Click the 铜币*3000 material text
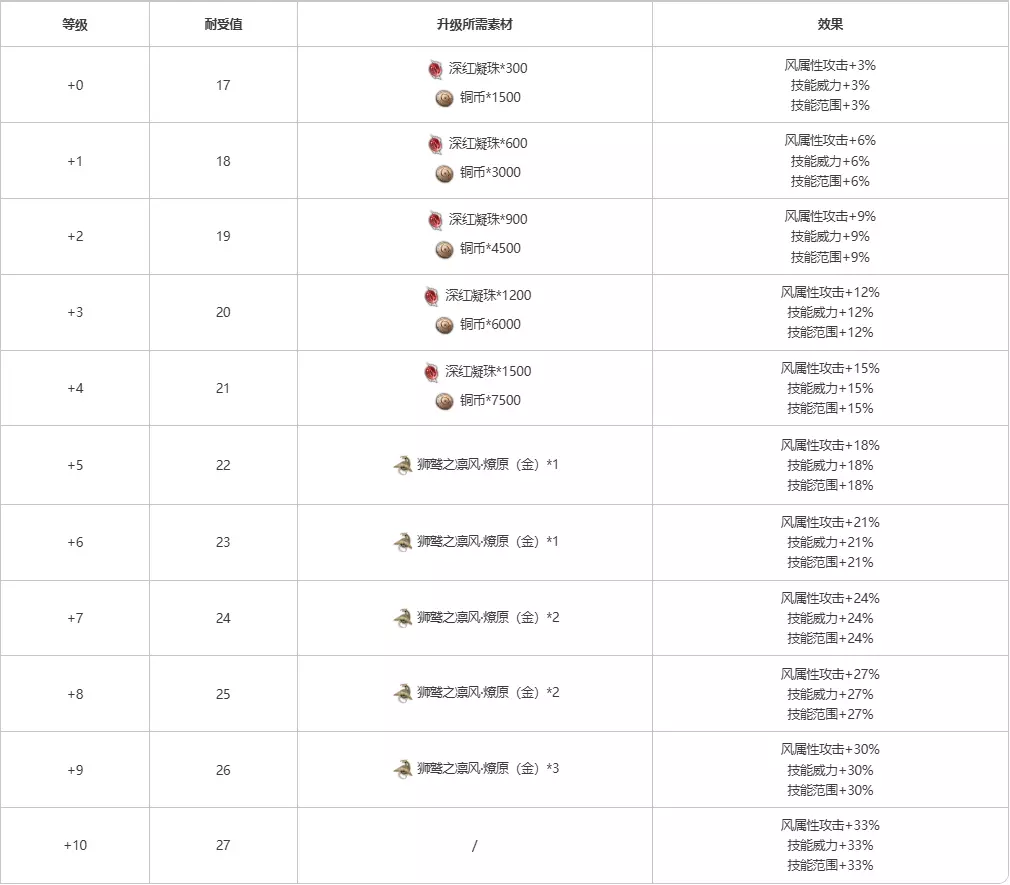 490,173
